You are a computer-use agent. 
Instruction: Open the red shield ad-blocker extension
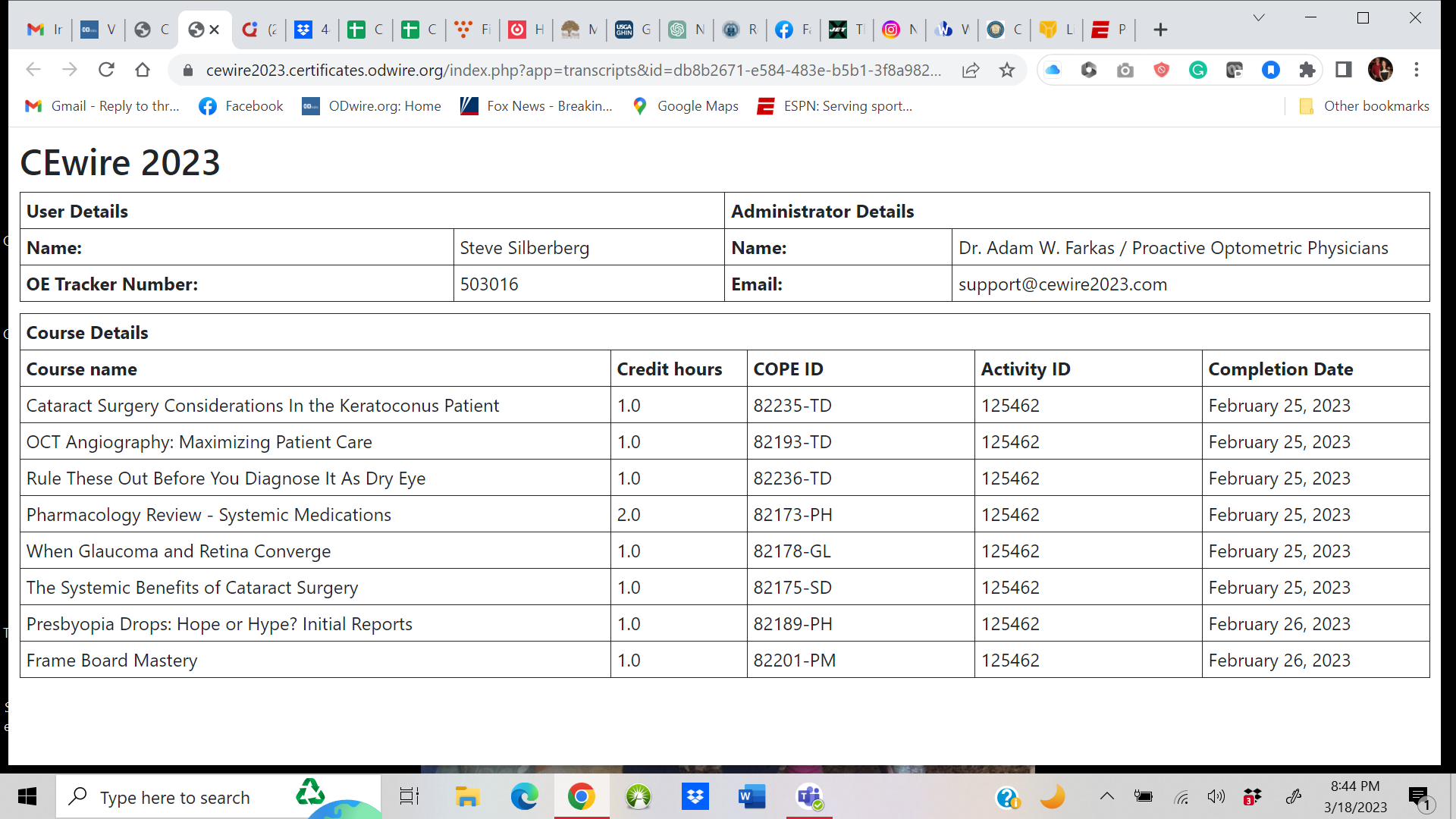1162,70
